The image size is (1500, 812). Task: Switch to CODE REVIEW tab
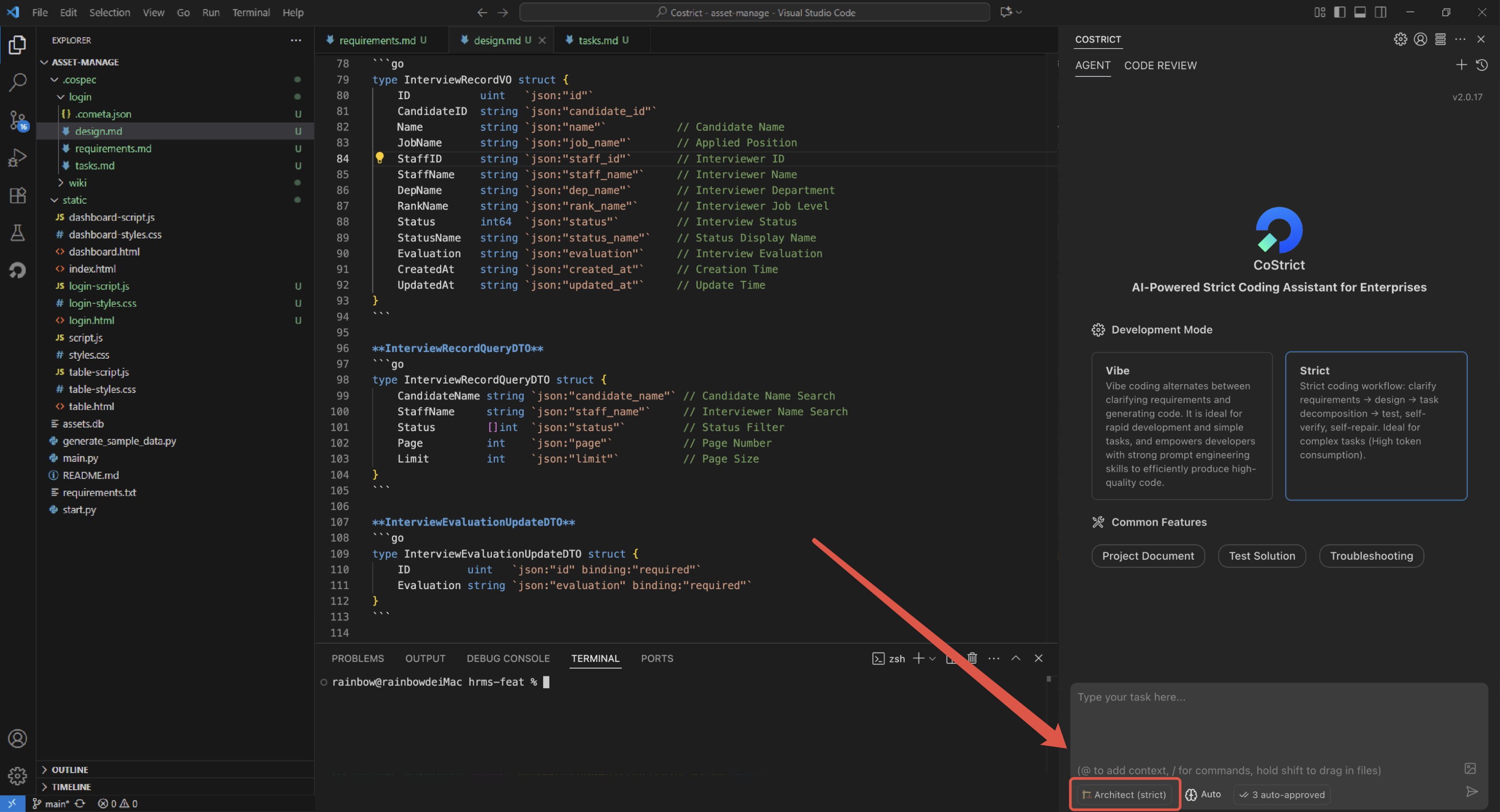(x=1160, y=65)
